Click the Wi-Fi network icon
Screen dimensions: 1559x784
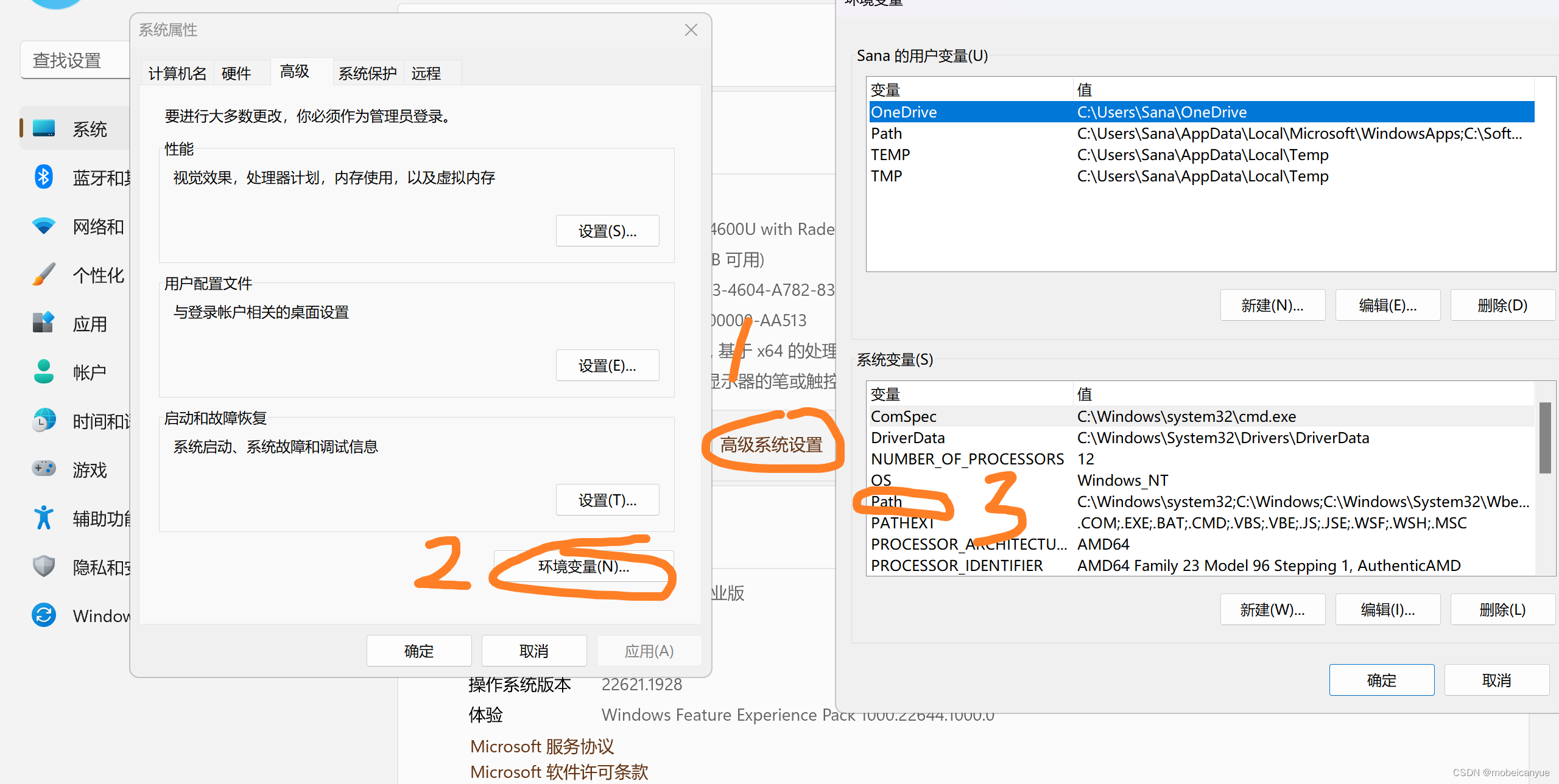[43, 226]
